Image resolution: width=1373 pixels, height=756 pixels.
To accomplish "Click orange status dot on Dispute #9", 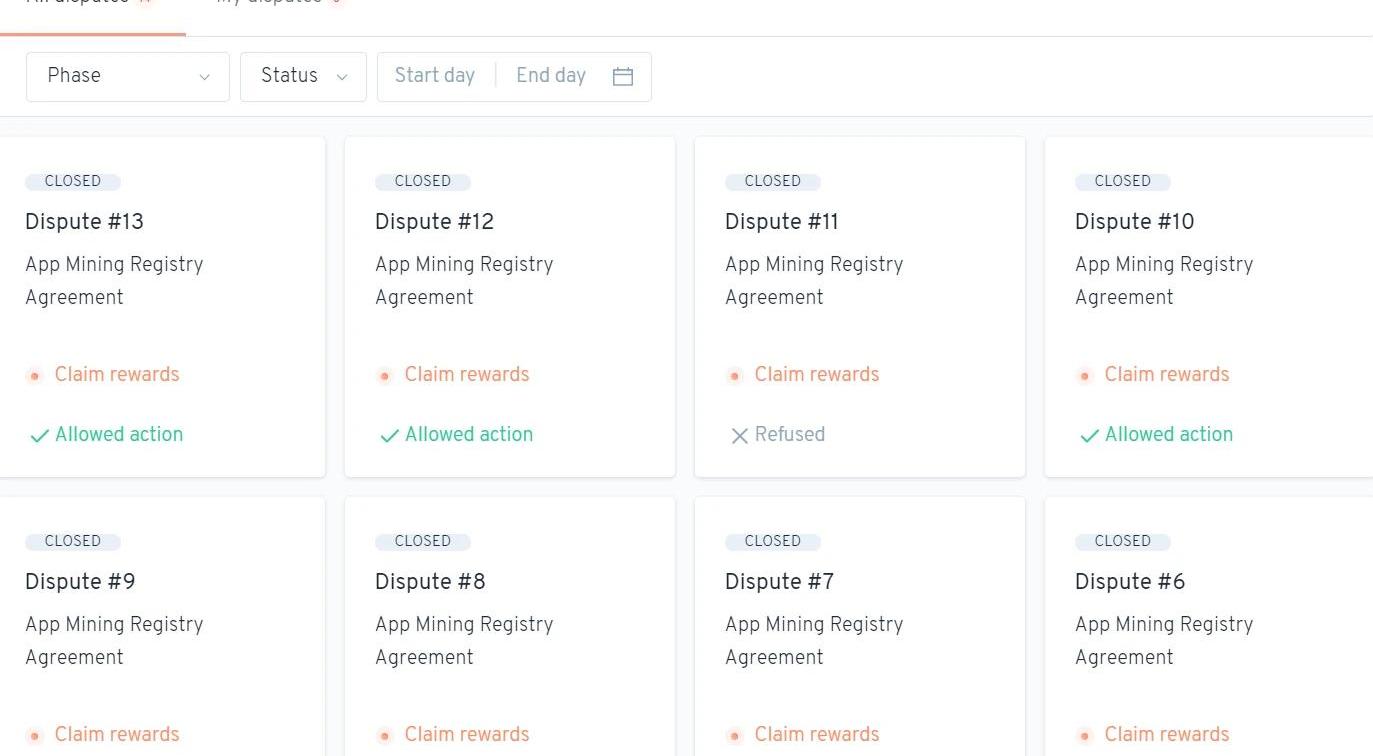I will pyautogui.click(x=35, y=736).
